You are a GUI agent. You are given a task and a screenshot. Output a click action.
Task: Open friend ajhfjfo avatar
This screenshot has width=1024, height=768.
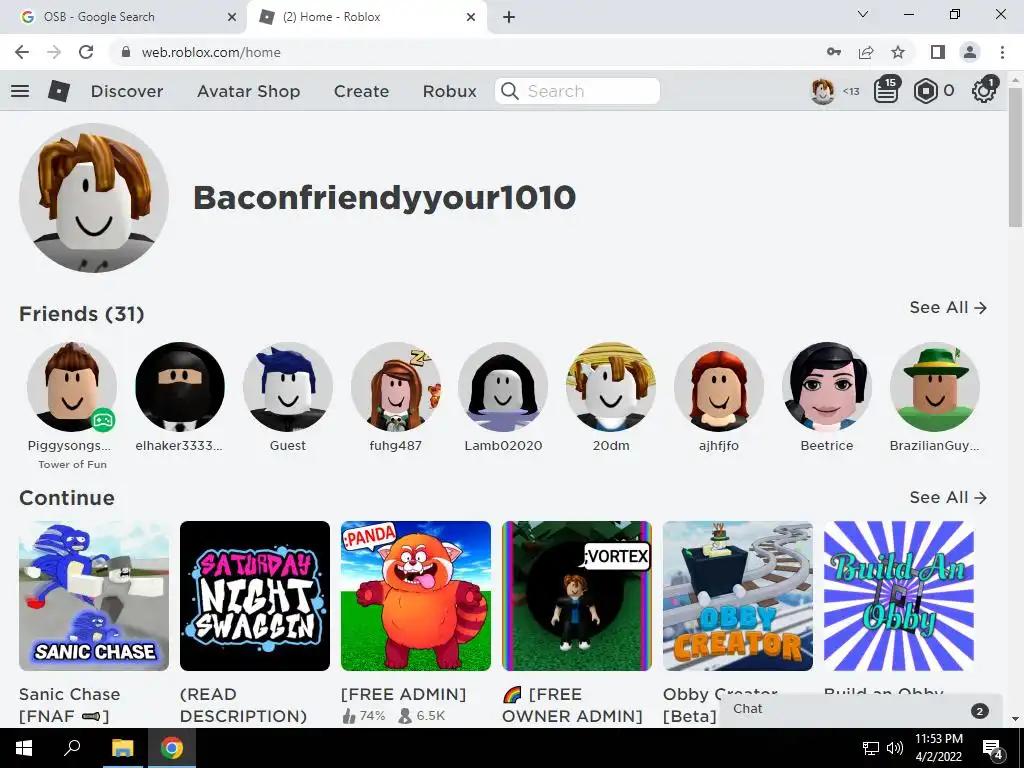tap(719, 387)
